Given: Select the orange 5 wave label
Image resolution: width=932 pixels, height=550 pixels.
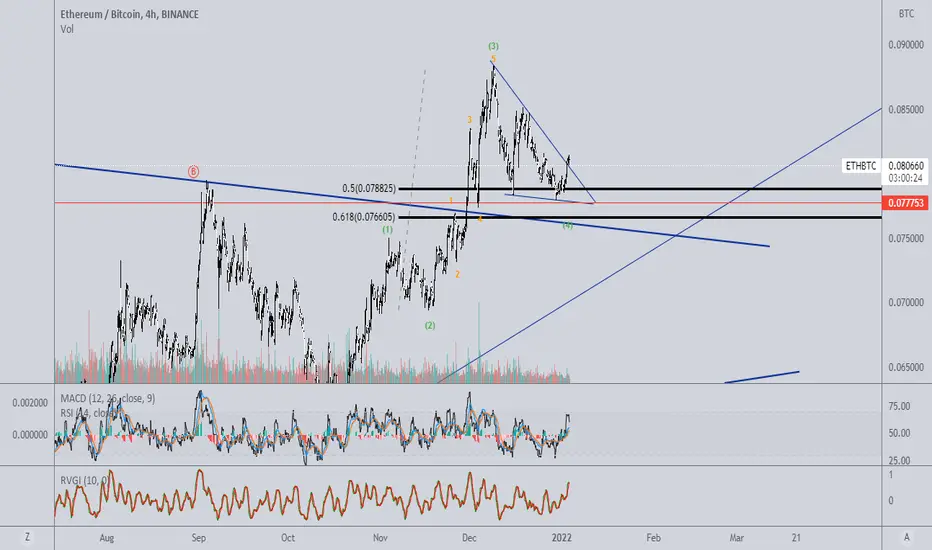Looking at the screenshot, I should 493,58.
